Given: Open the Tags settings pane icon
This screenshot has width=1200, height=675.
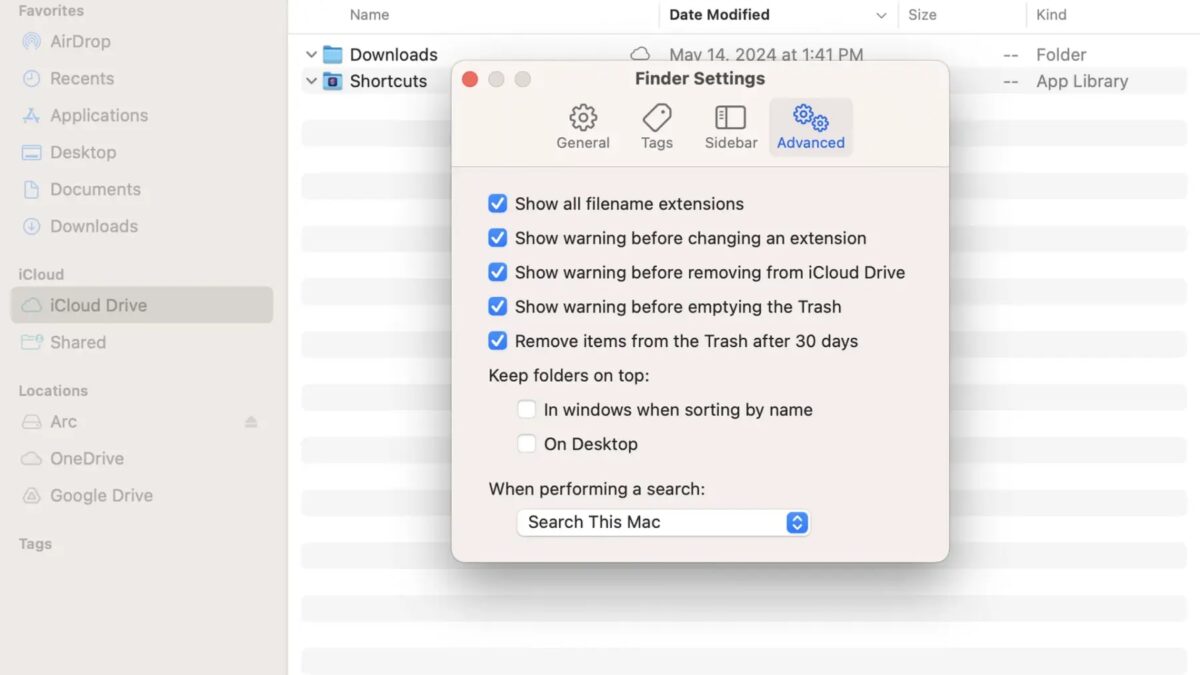Looking at the screenshot, I should tap(657, 118).
